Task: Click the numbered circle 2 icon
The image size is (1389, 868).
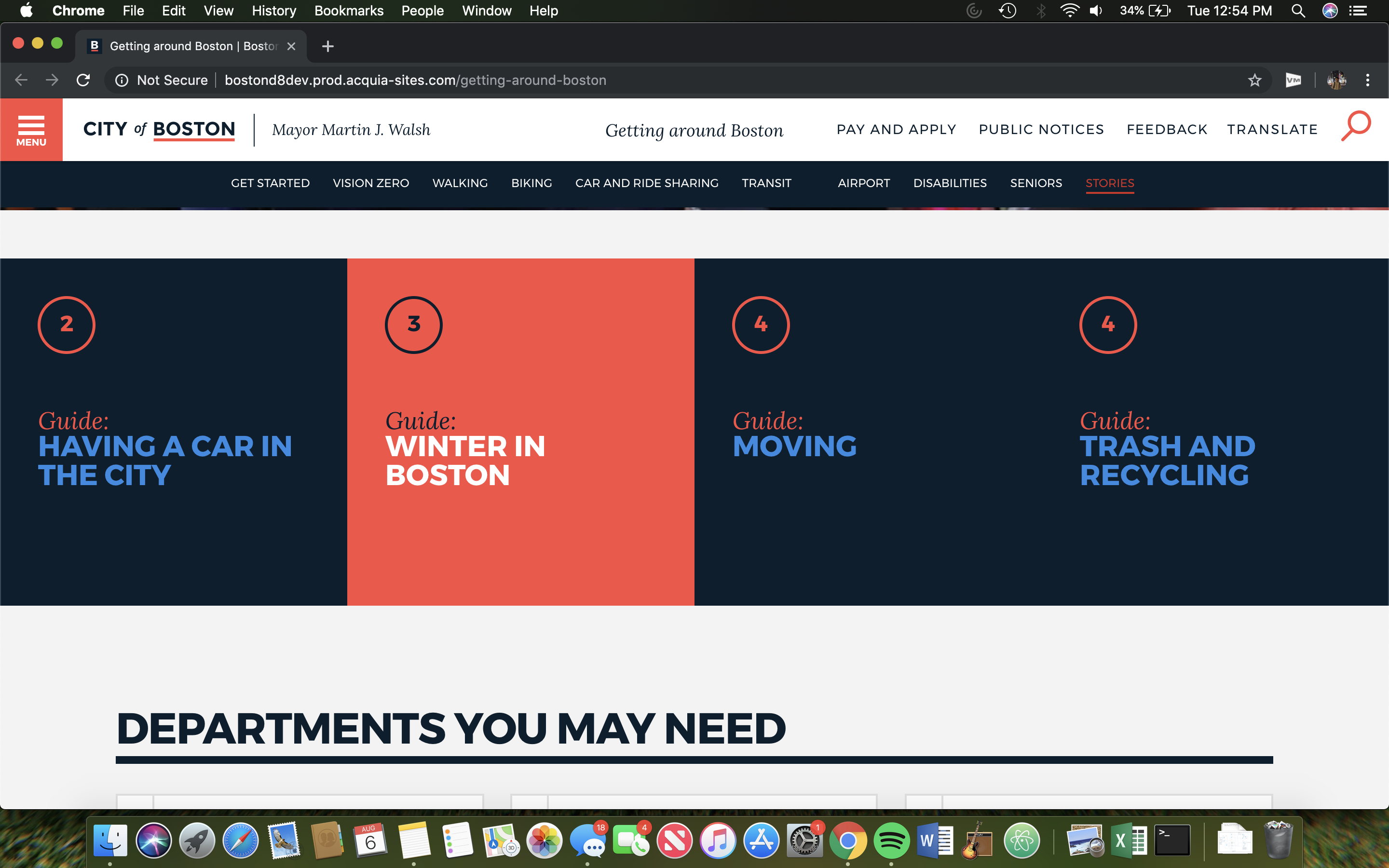Action: [67, 325]
